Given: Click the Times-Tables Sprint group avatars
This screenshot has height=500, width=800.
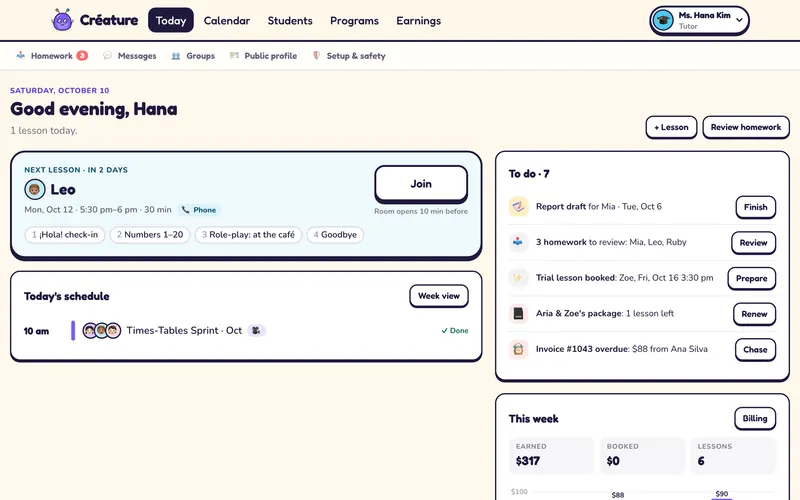Looking at the screenshot, I should coord(102,331).
